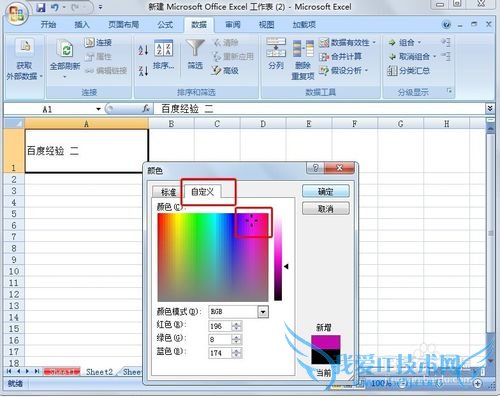Close the Color dialog
This screenshot has width=500, height=397.
pyautogui.click(x=339, y=168)
